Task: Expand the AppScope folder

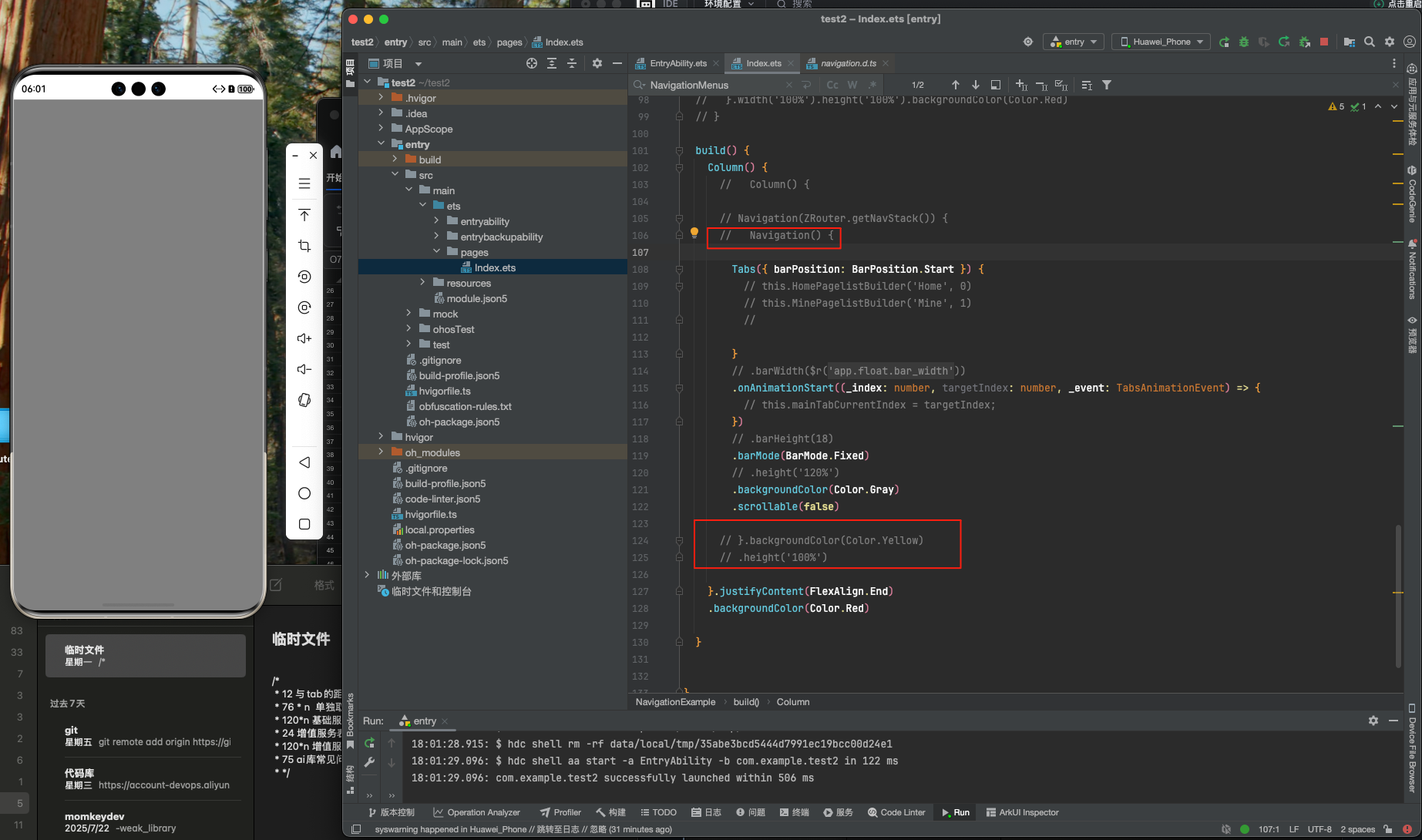Action: coord(381,129)
